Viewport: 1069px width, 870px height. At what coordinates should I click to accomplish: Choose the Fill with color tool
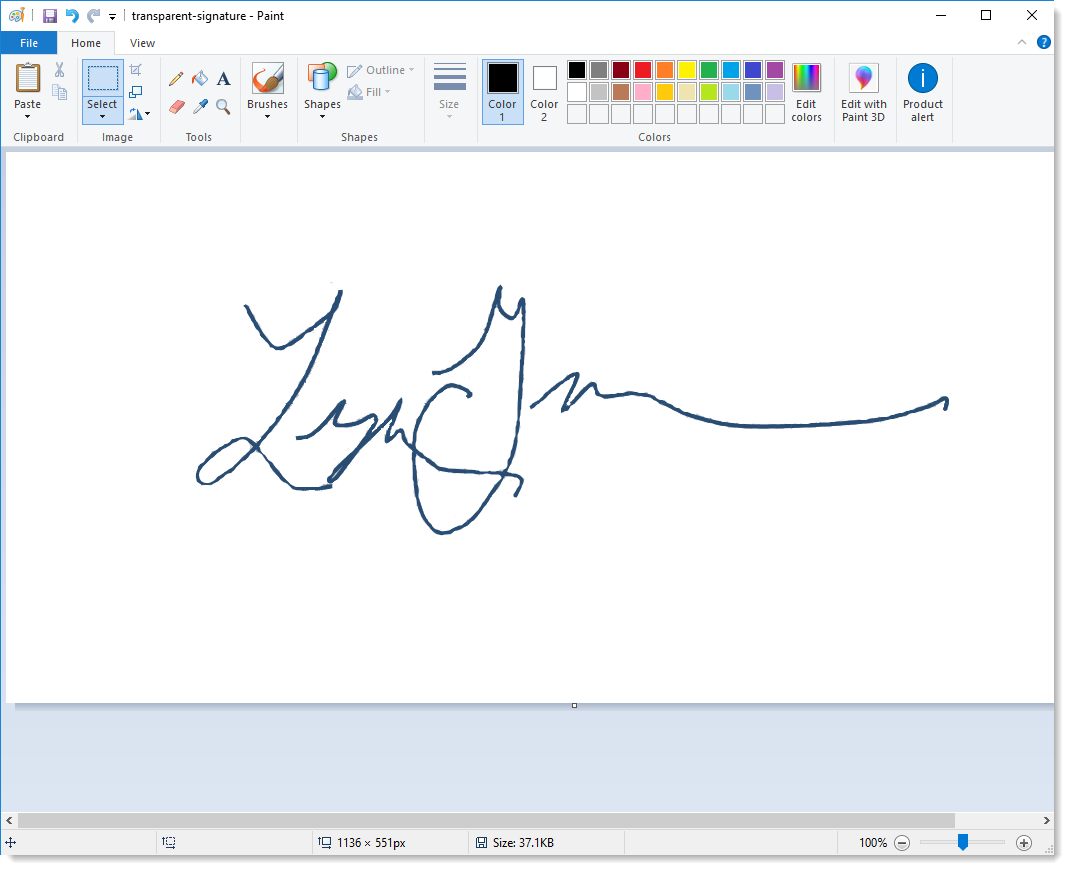pos(200,78)
